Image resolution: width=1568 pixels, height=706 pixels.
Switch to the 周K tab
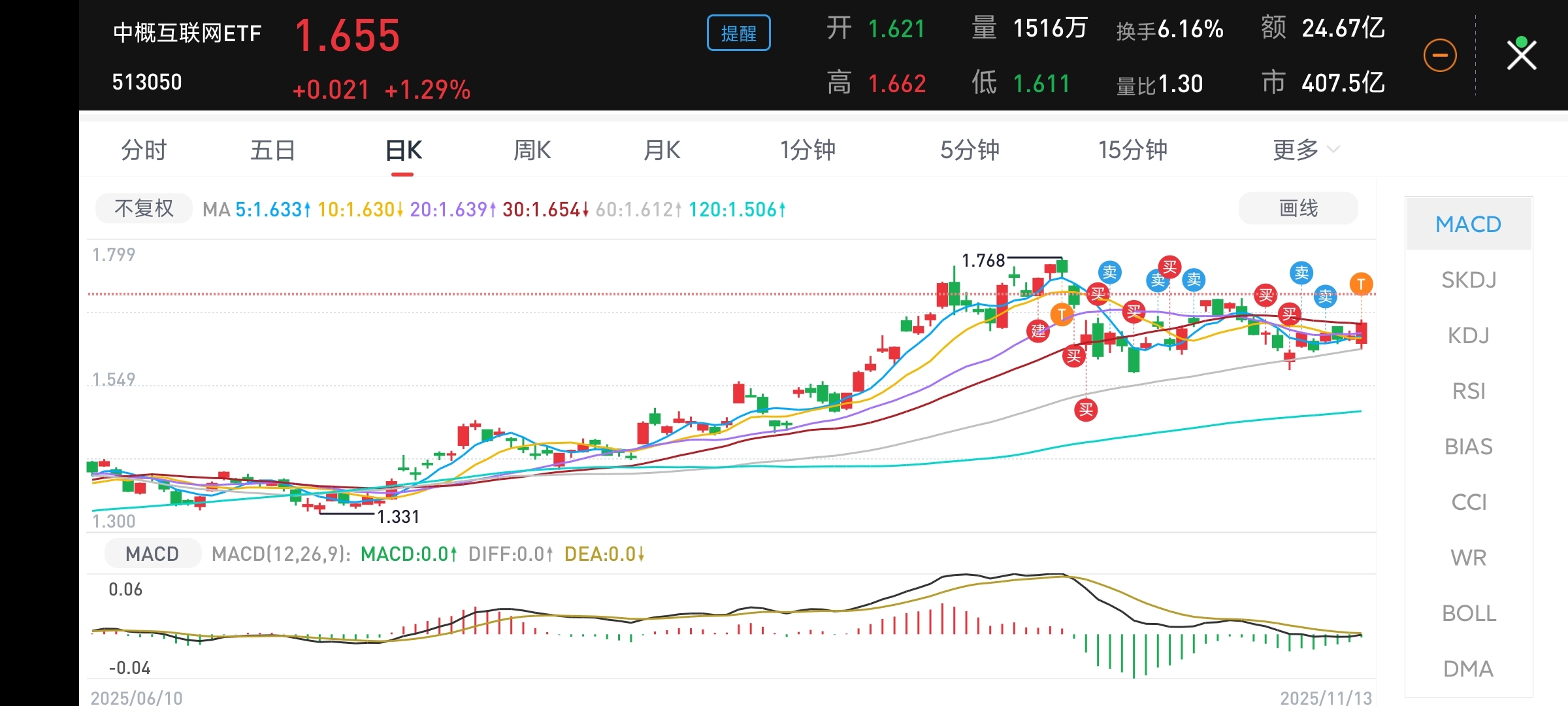[x=532, y=150]
